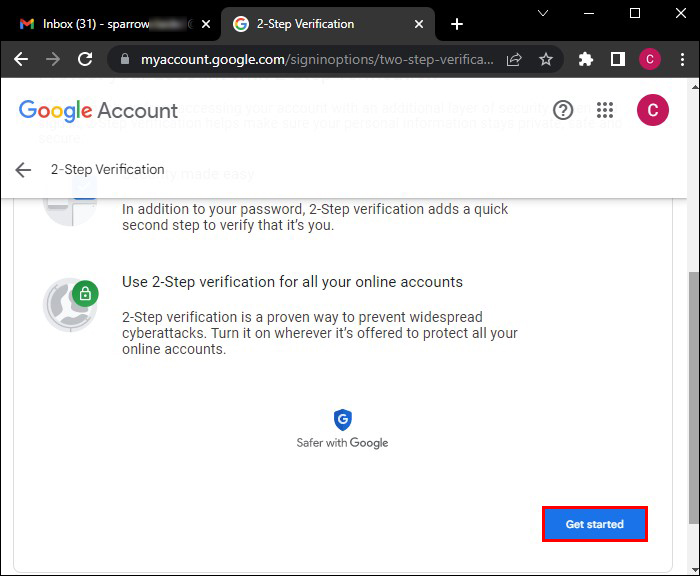Return using the 2-Step Verification back arrow
The width and height of the screenshot is (700, 576).
pos(23,170)
